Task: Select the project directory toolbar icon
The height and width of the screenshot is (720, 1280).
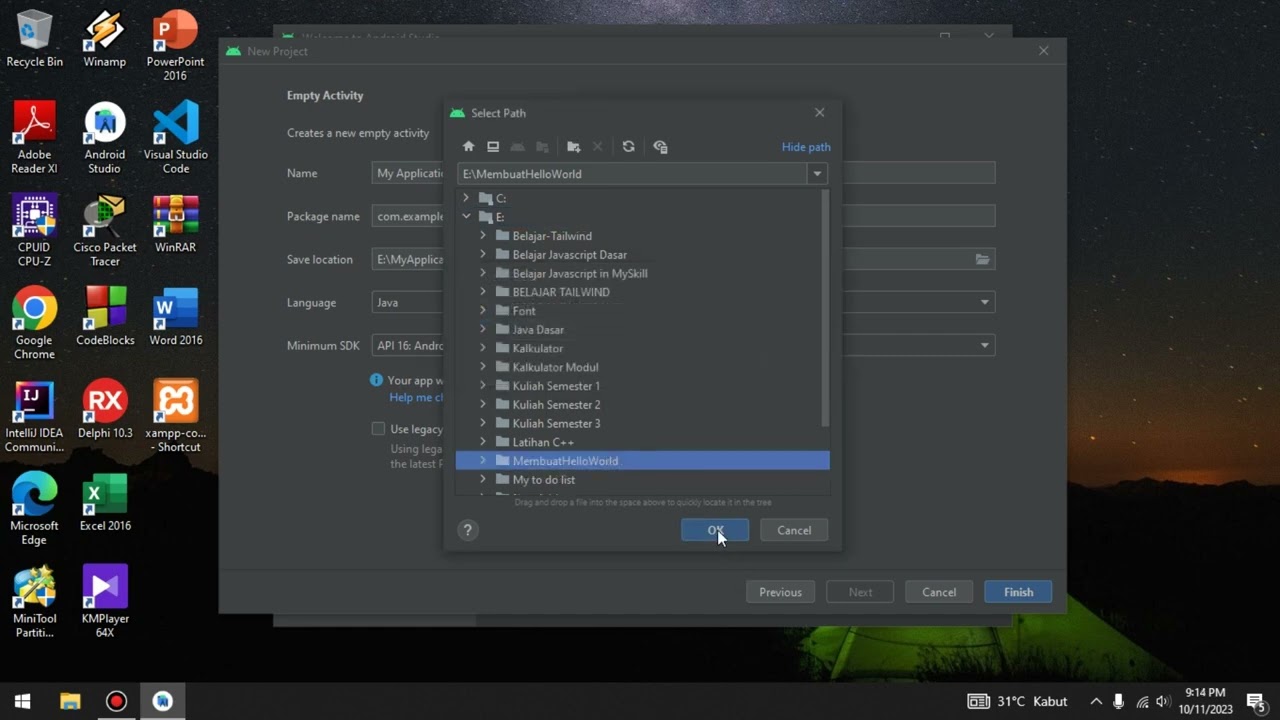Action: pos(518,147)
